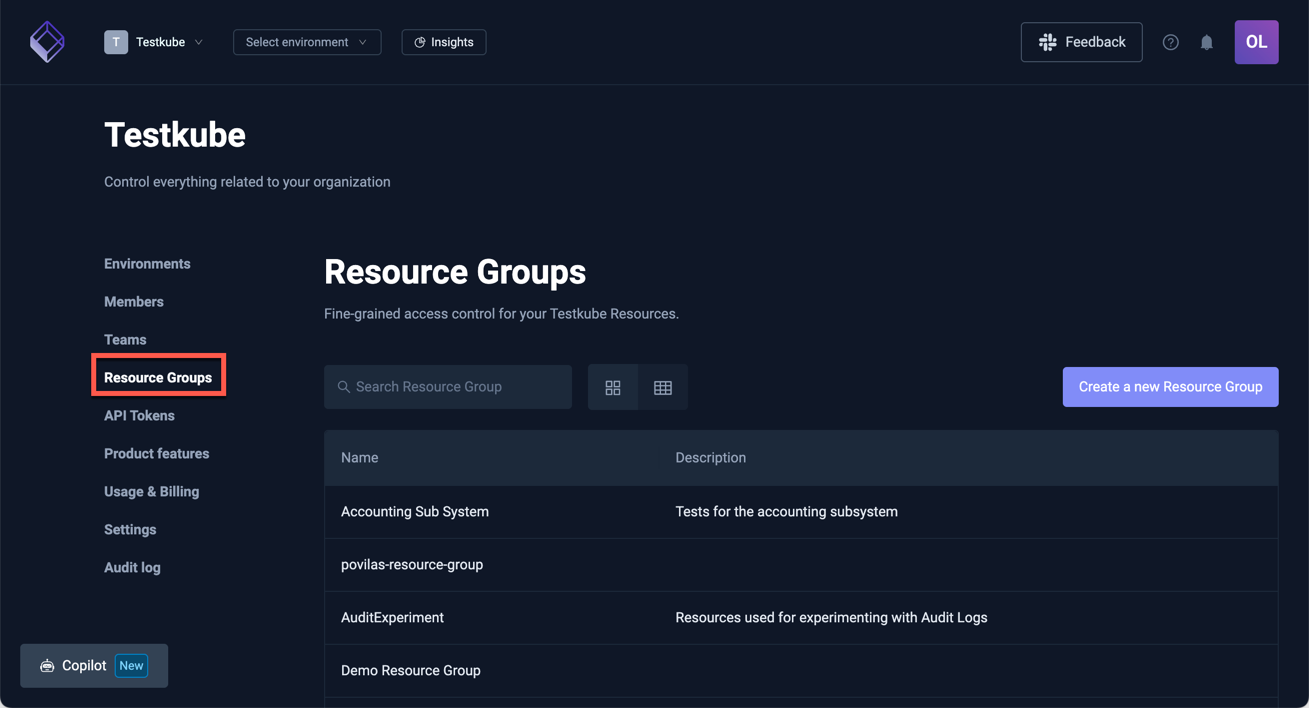
Task: Click the New badge on Copilot
Action: 131,665
